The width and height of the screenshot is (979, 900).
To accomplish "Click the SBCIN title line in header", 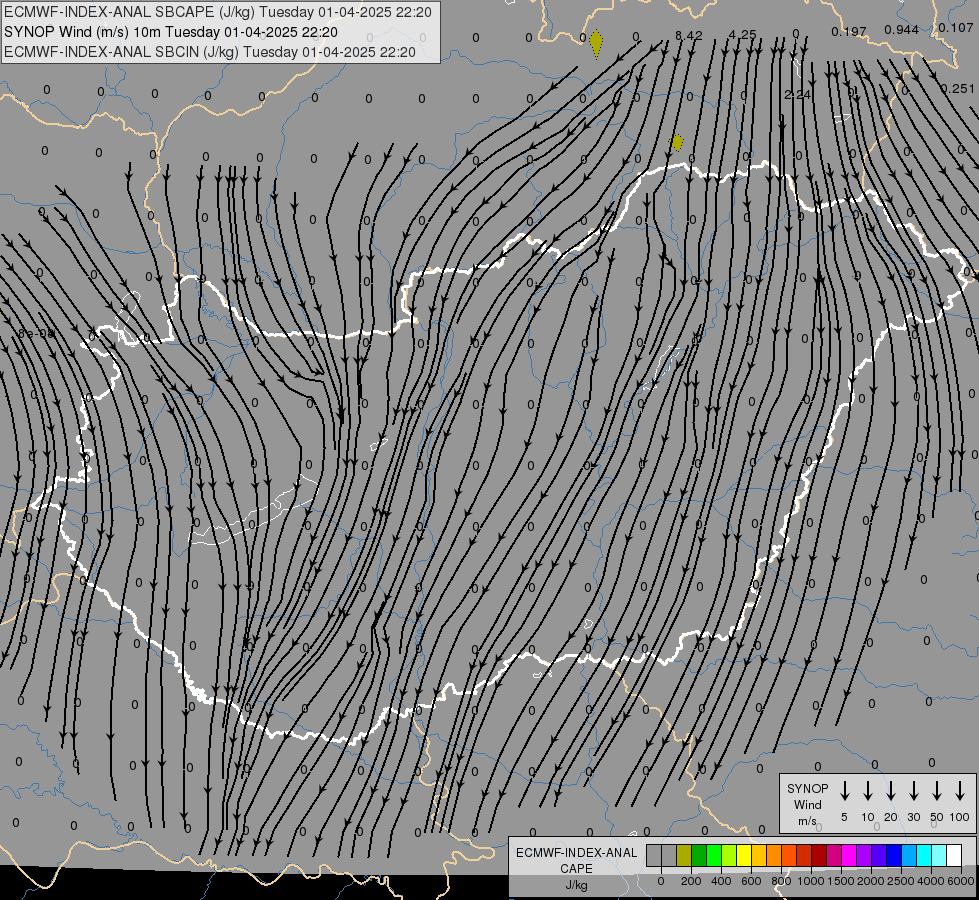I will [210, 52].
